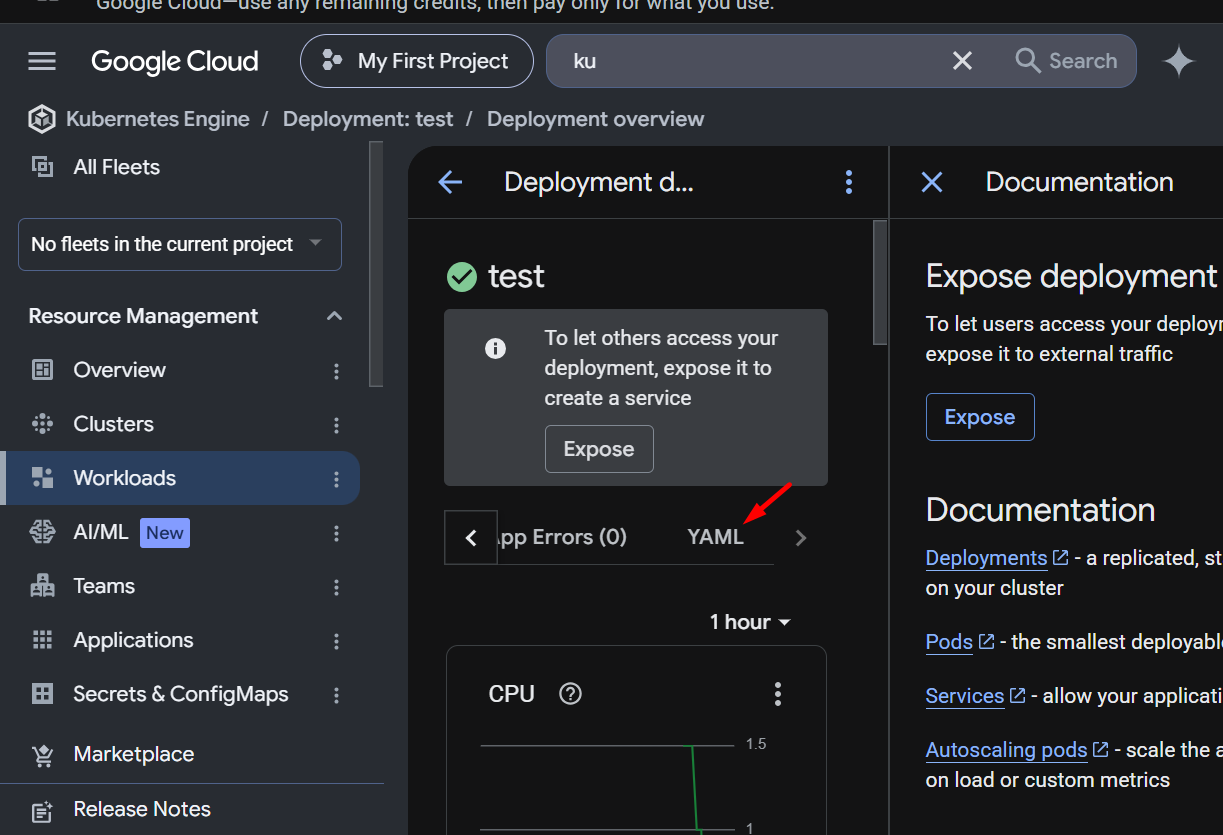
Task: Clear the search field with the X
Action: [x=962, y=61]
